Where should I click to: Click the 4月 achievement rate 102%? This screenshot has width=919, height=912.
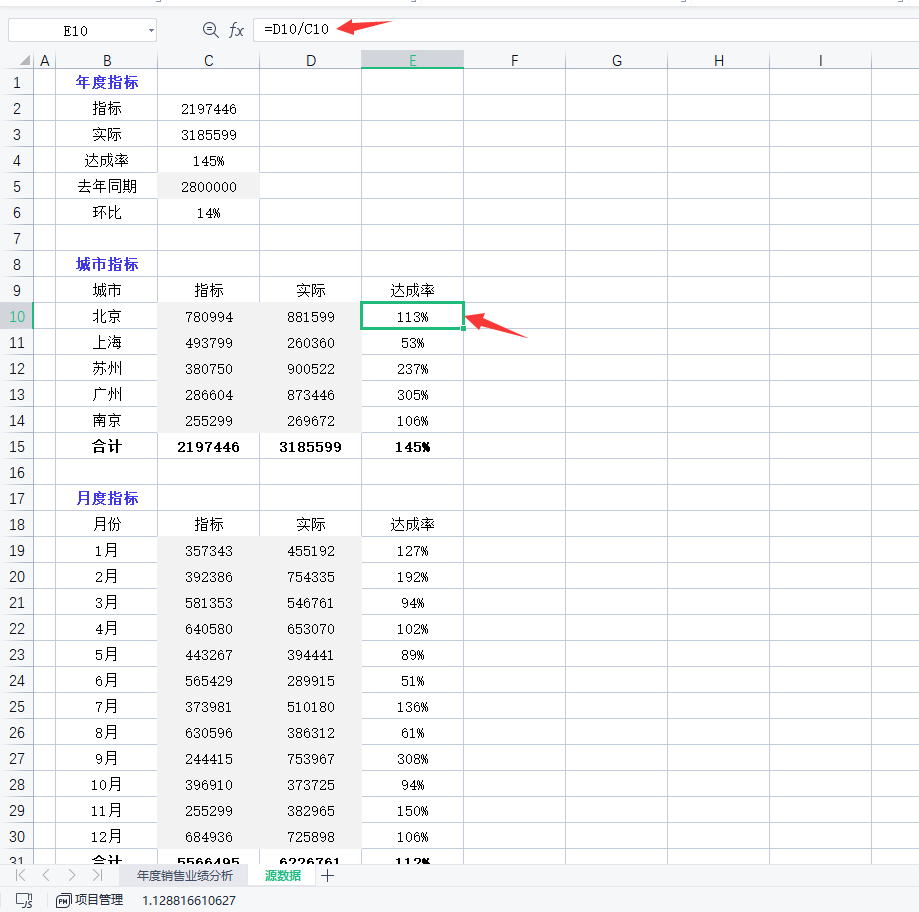tap(413, 628)
